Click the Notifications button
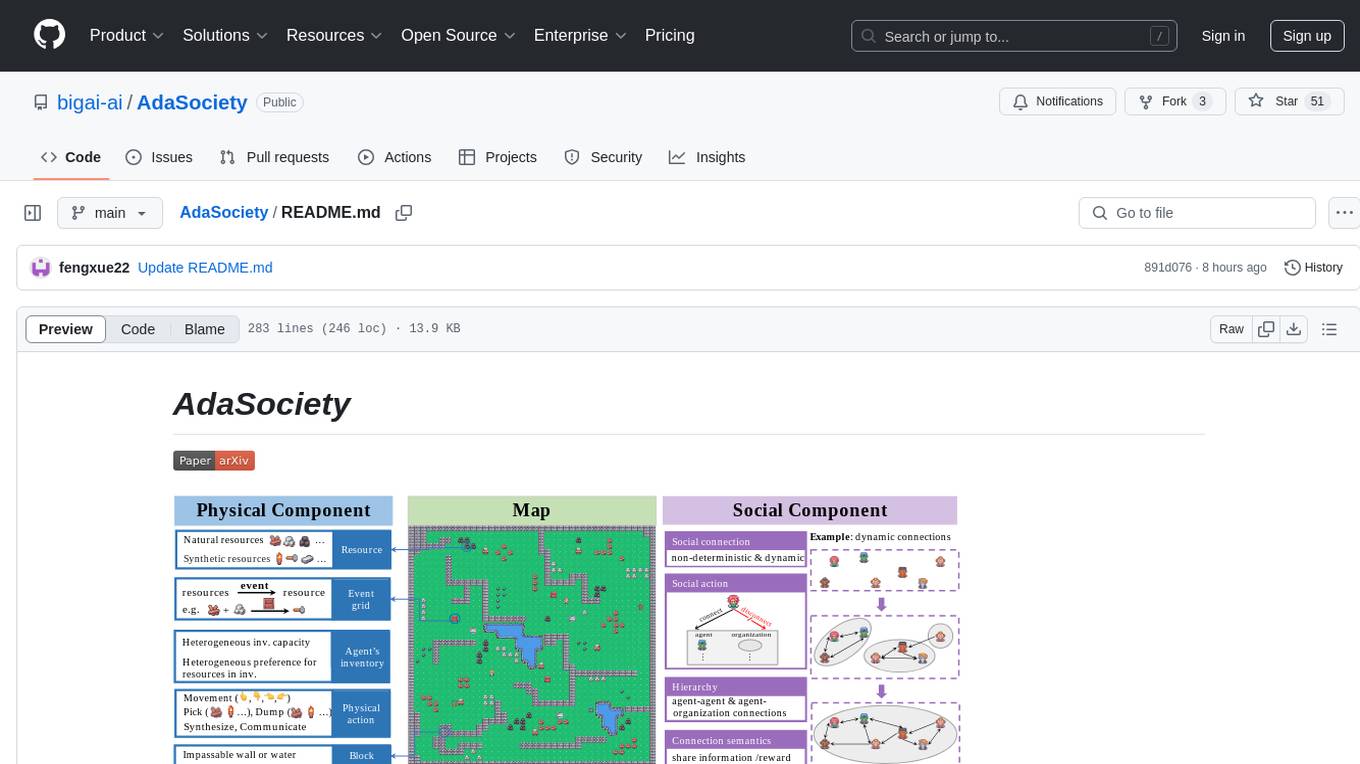 (x=1058, y=101)
